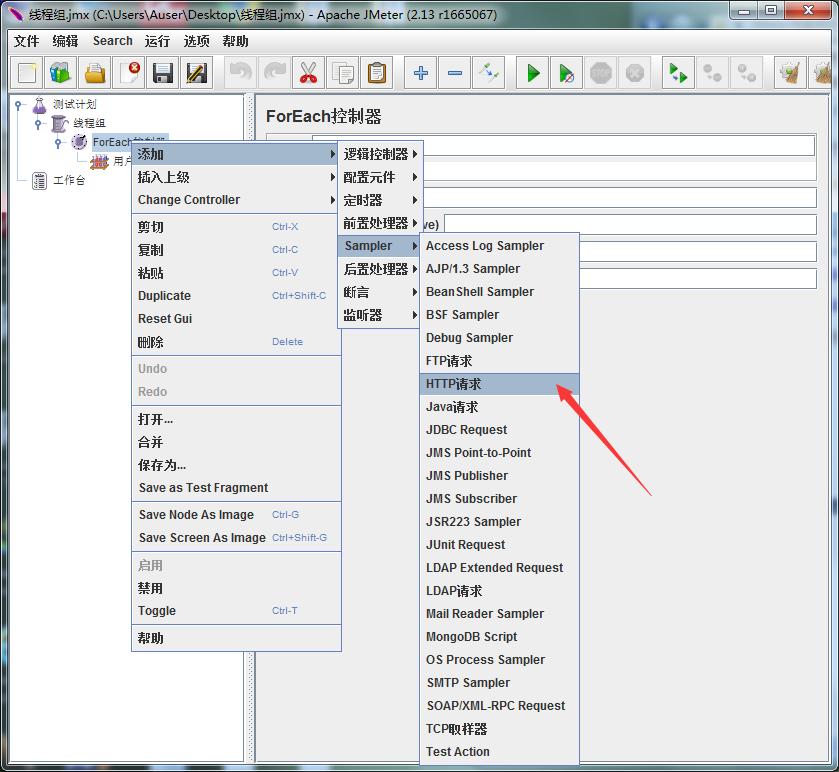Image resolution: width=839 pixels, height=772 pixels.
Task: Collapse the 线程组 tree node handle
Action: [x=38, y=124]
